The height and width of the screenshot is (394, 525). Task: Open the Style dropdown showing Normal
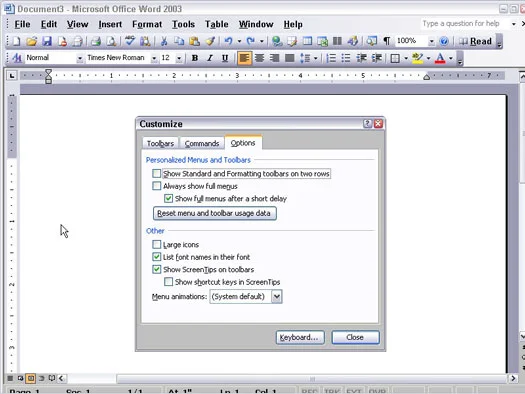coord(80,58)
